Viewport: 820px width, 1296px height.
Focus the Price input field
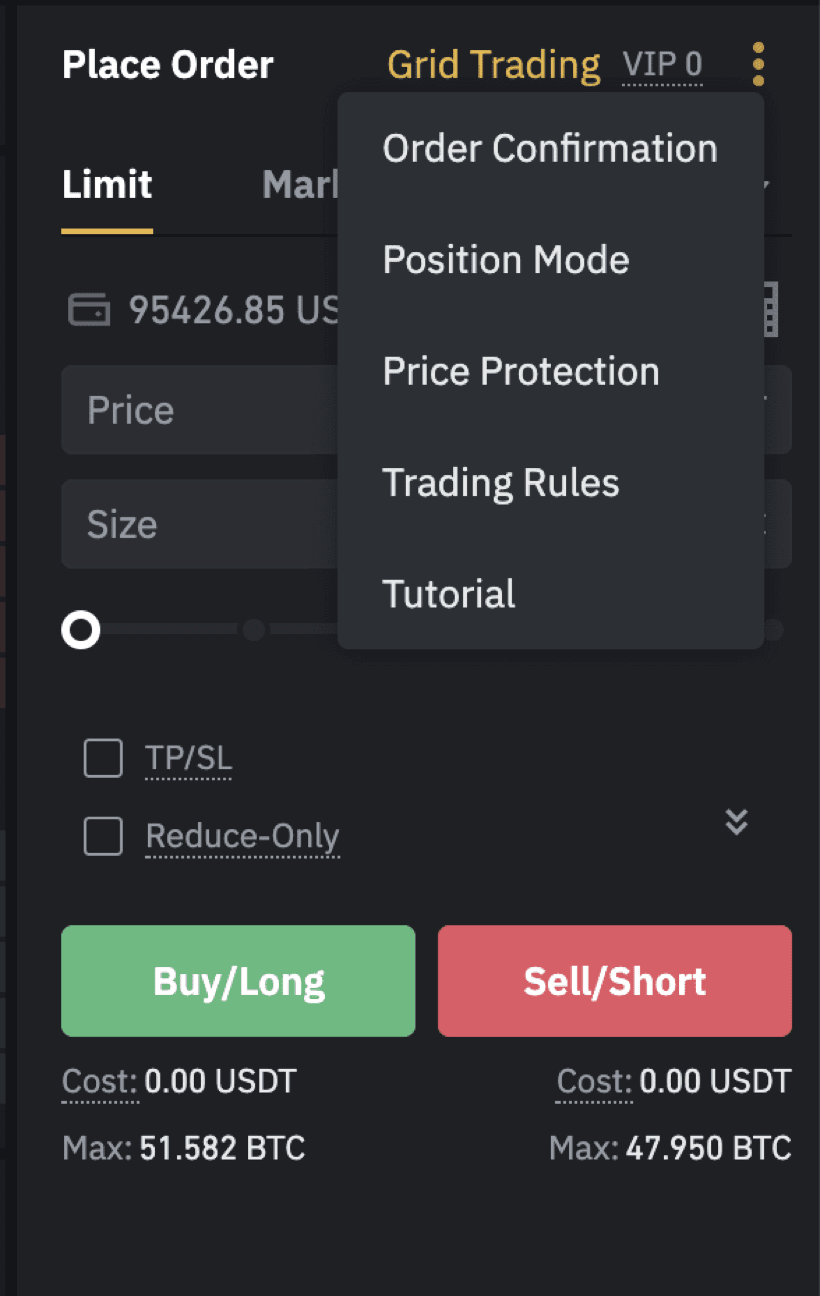pyautogui.click(x=426, y=410)
